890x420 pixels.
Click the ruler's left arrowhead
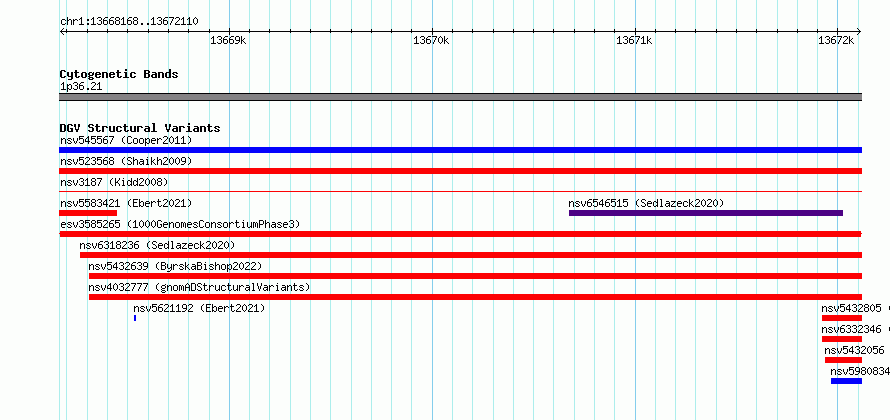[62, 32]
